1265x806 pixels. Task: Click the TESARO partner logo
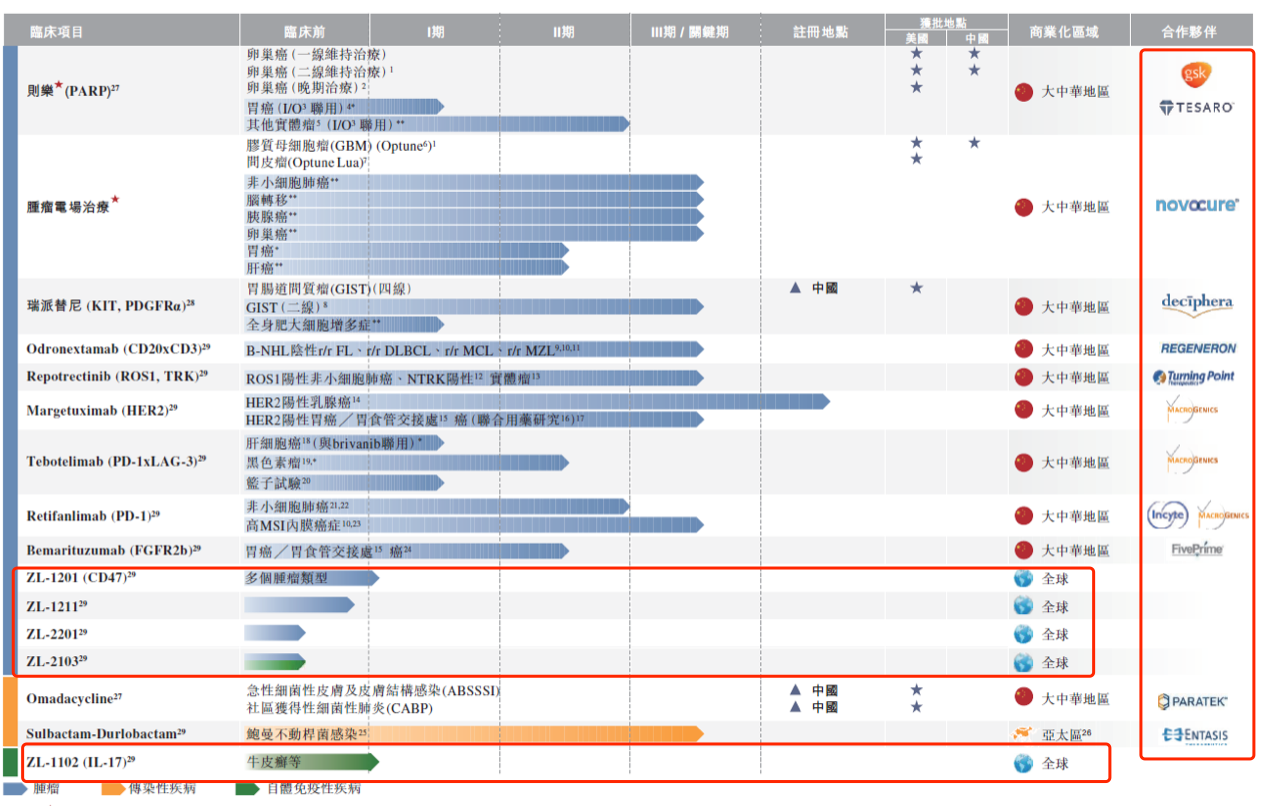tap(1196, 107)
